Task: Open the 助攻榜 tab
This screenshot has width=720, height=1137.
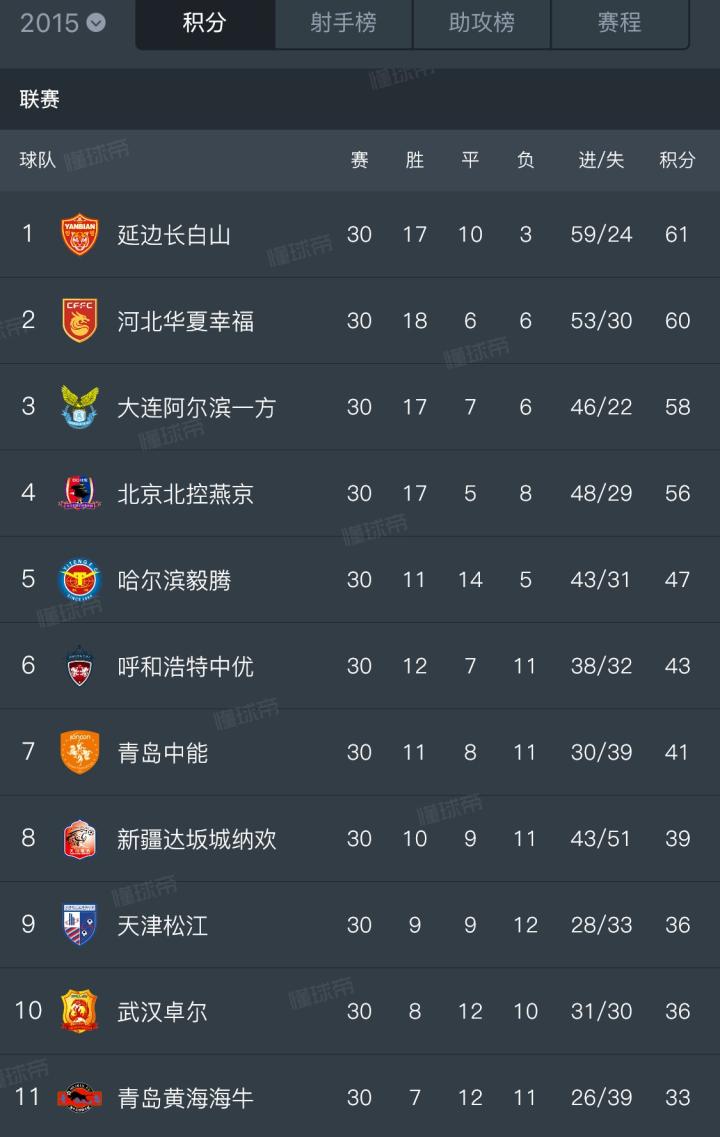Action: point(481,23)
